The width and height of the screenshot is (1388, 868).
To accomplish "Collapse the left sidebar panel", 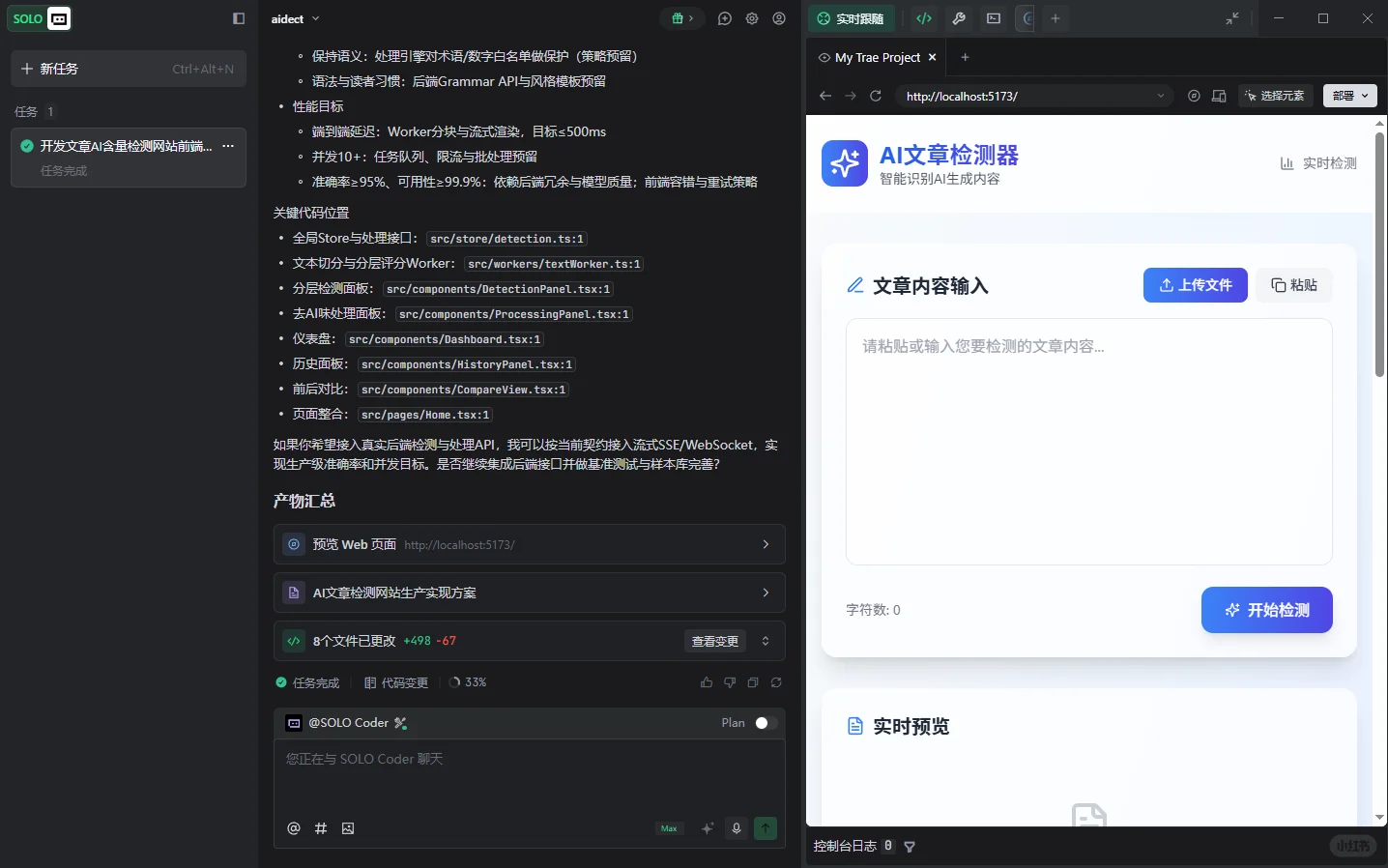I will tap(237, 18).
